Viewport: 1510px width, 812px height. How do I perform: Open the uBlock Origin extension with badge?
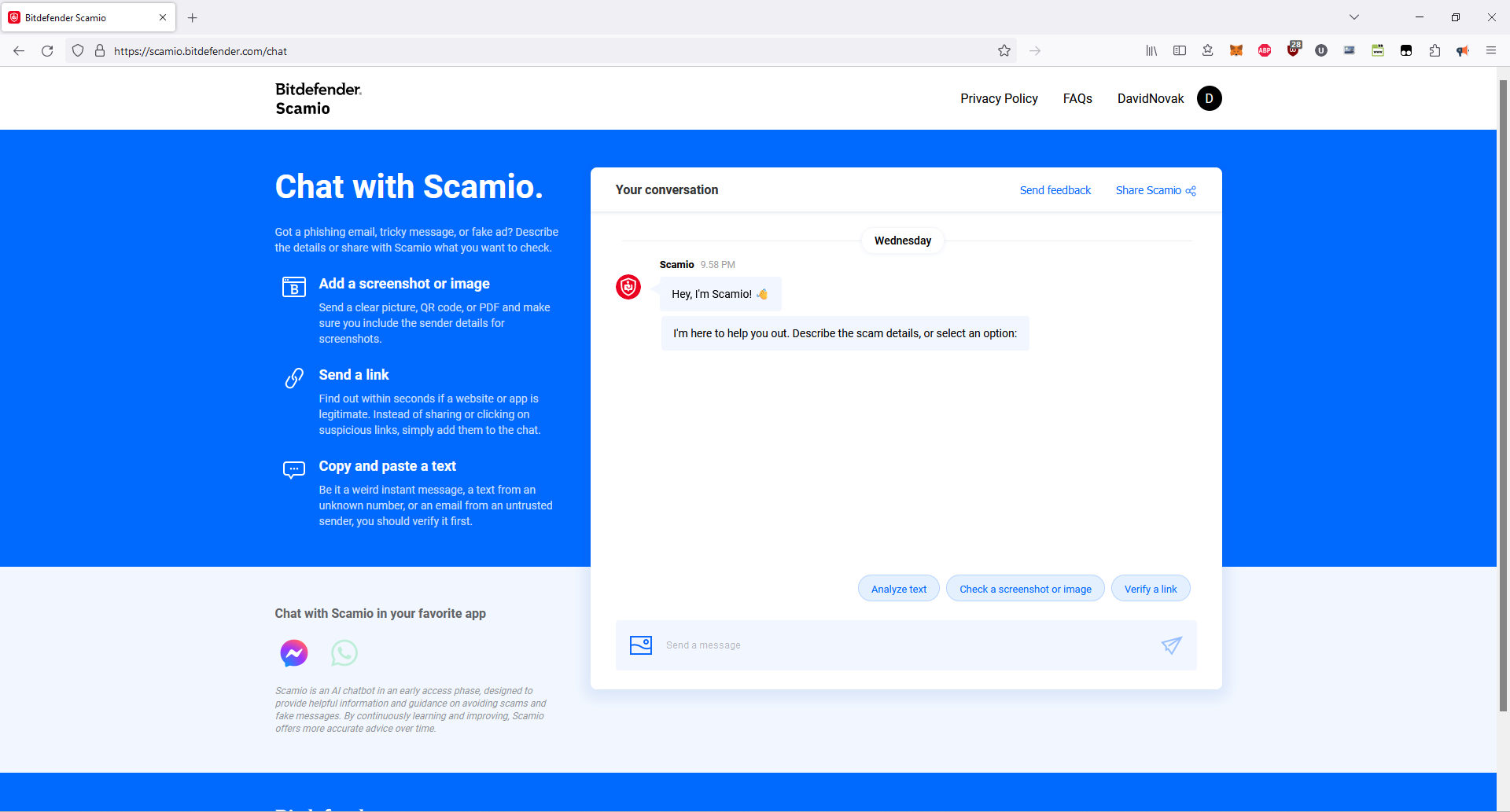tap(1294, 50)
